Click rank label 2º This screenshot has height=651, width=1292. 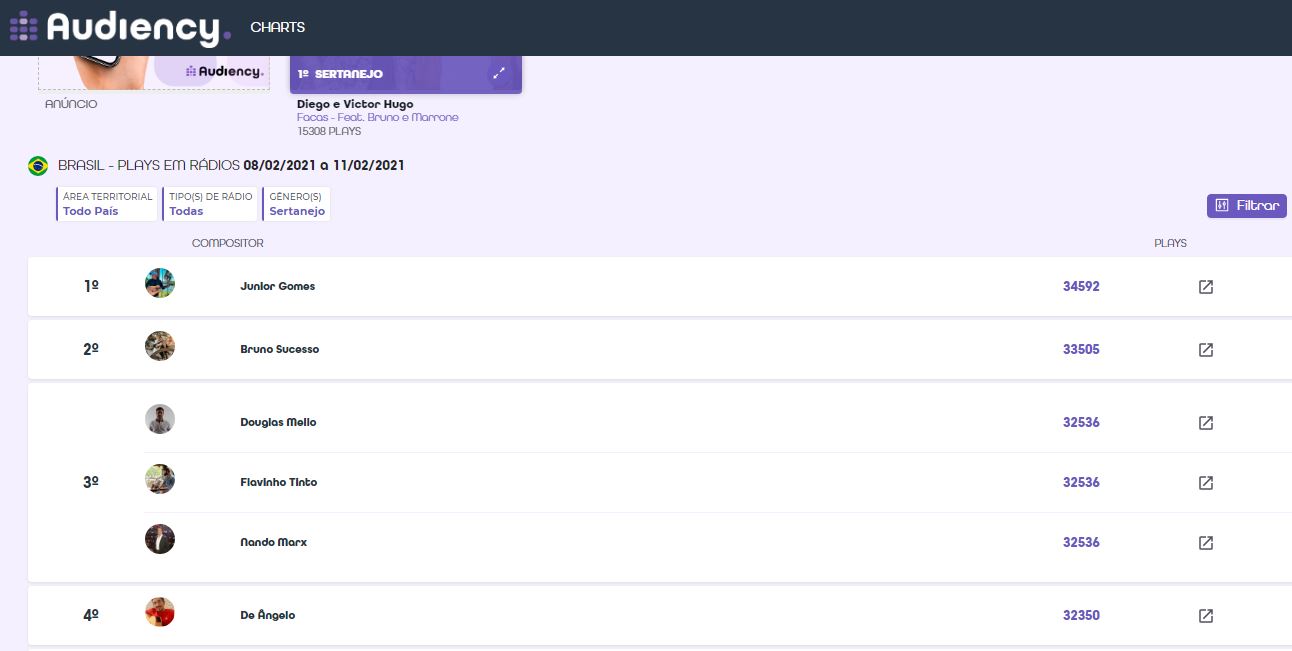[x=91, y=349]
